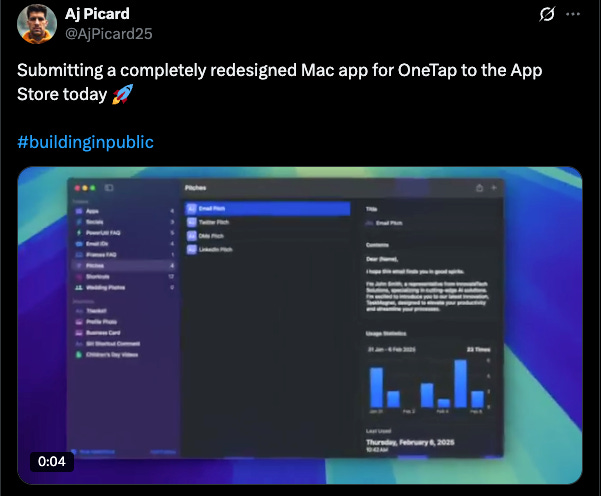The height and width of the screenshot is (496, 601).
Task: Open the @AjPicard25 handle link
Action: point(108,34)
